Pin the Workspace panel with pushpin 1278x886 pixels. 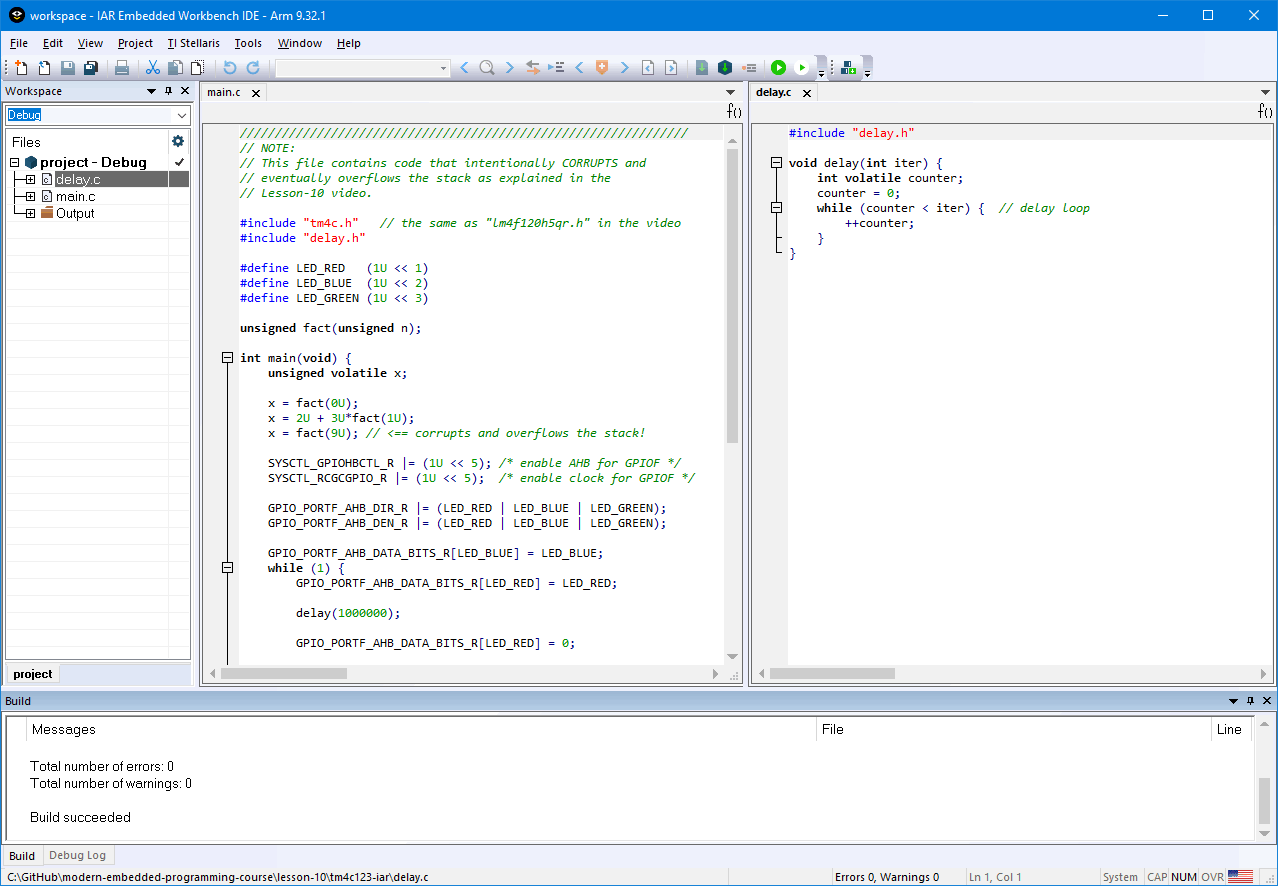click(168, 91)
